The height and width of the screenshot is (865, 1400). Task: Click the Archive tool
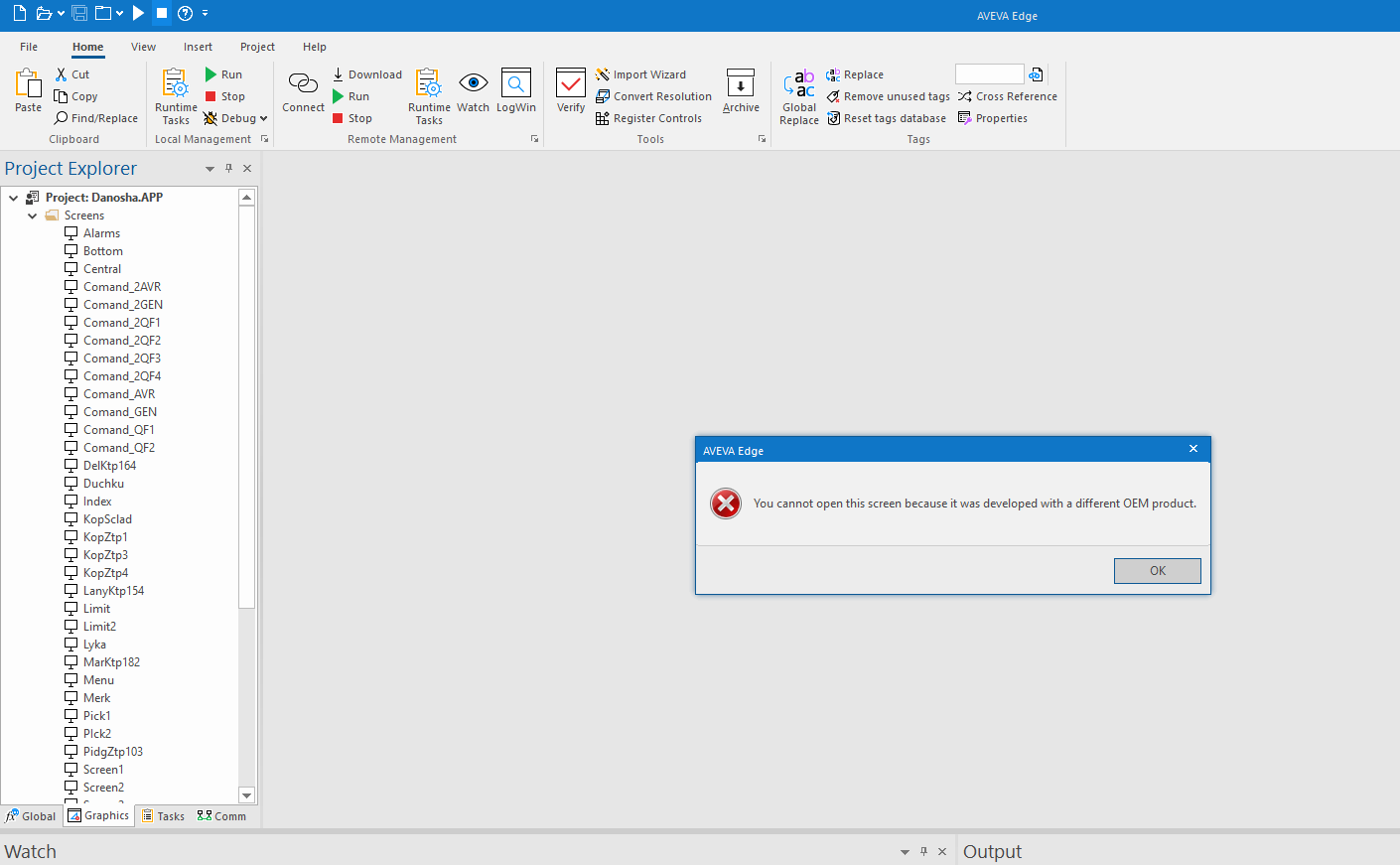741,90
